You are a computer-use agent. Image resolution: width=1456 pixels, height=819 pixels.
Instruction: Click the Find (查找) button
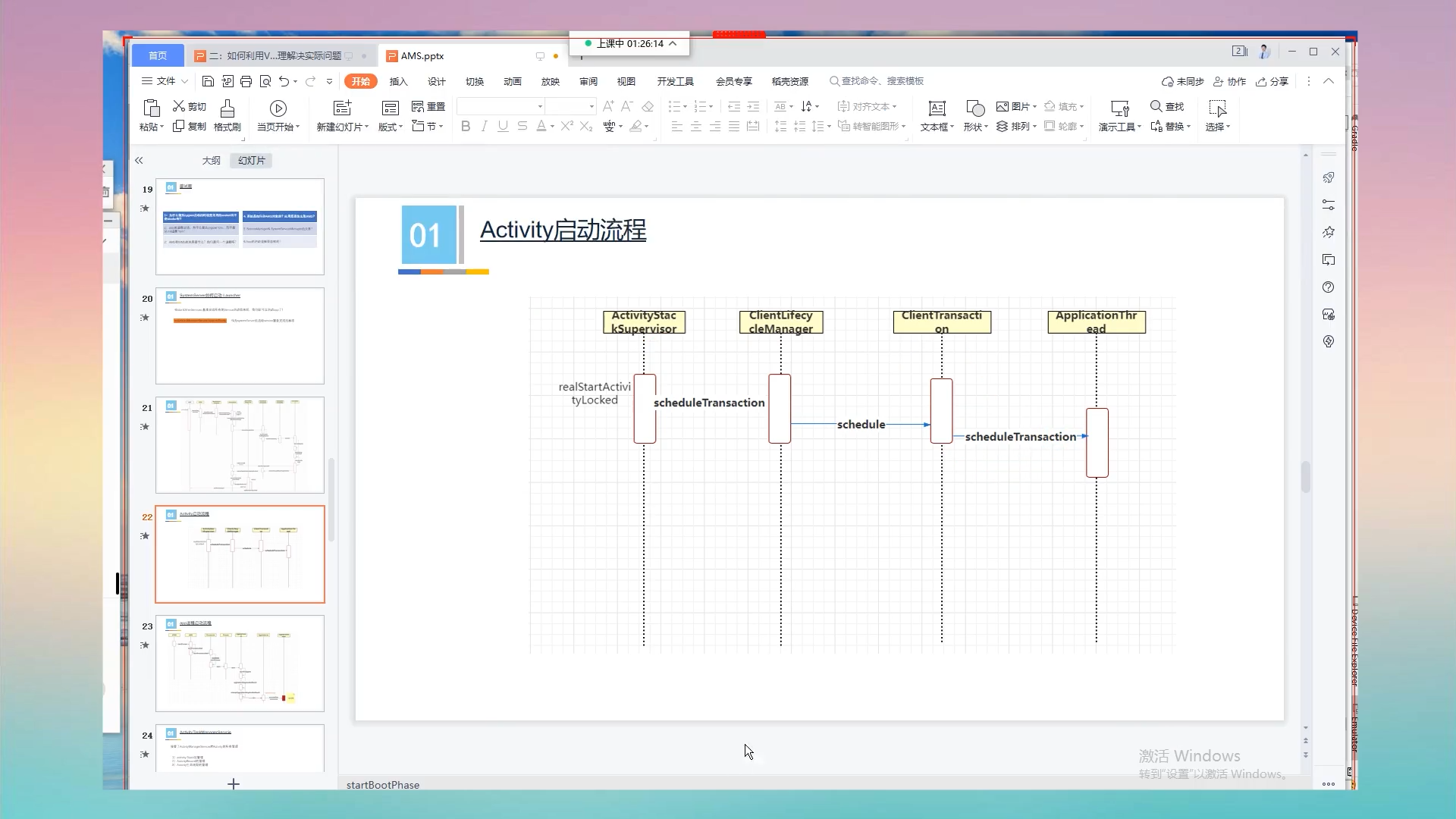(x=1167, y=107)
